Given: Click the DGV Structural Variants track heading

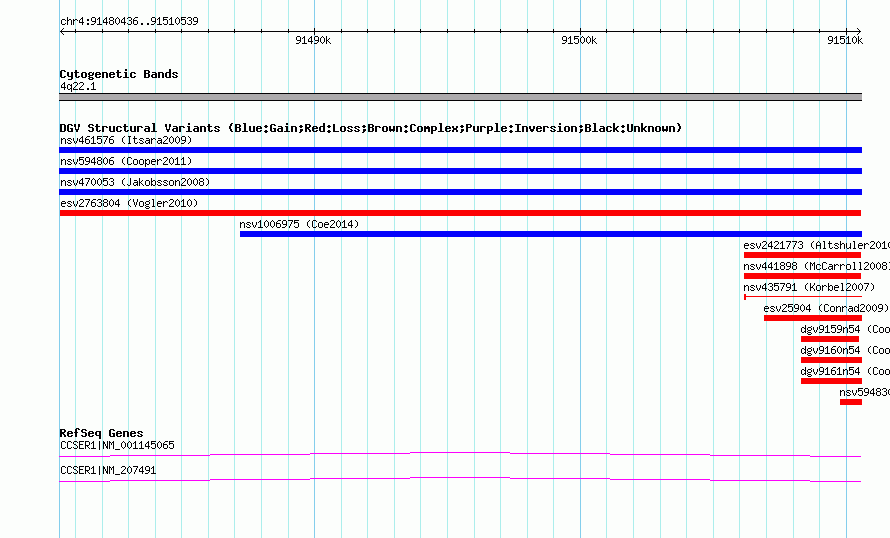Looking at the screenshot, I should click(371, 128).
